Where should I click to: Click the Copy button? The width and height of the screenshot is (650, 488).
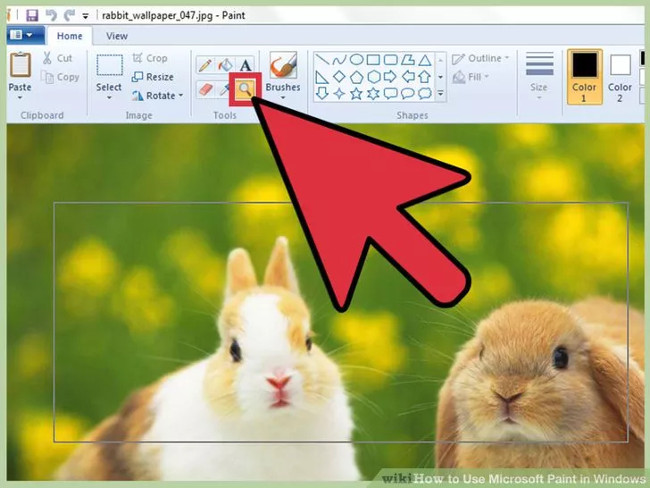(x=60, y=77)
